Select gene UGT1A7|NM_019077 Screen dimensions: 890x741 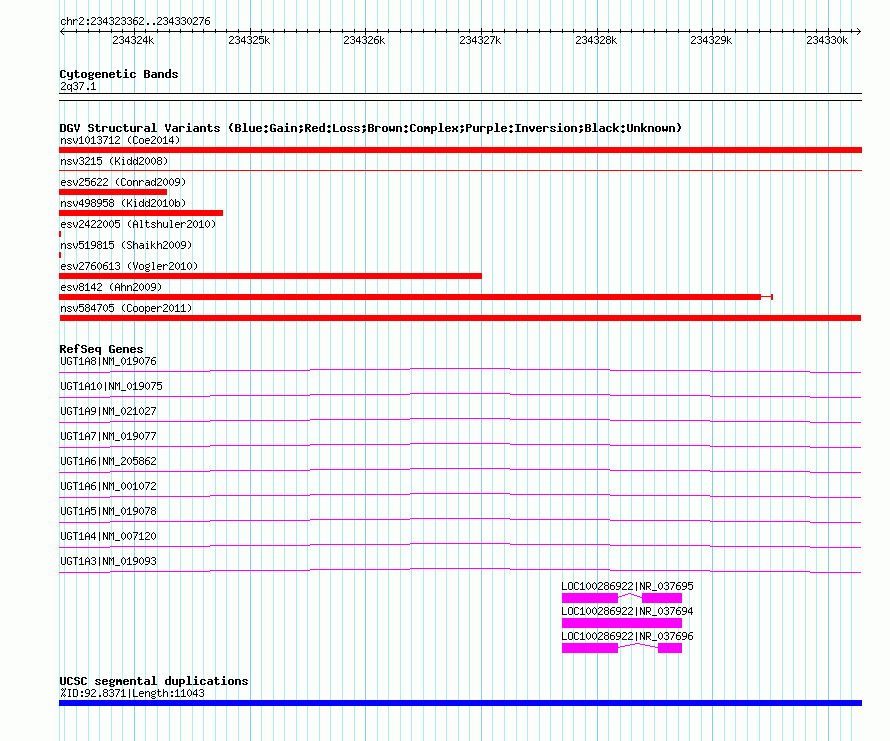click(x=108, y=437)
